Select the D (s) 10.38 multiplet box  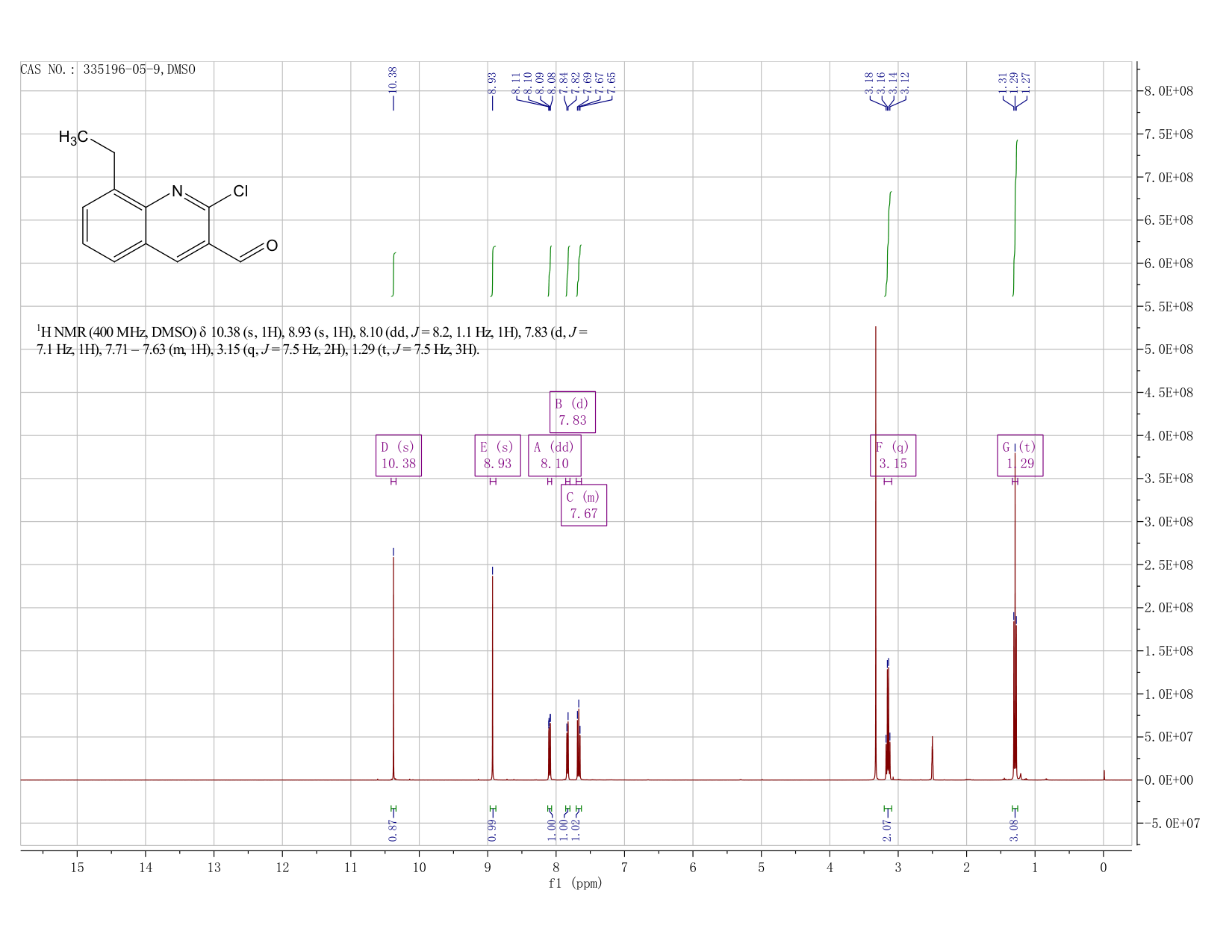point(398,455)
